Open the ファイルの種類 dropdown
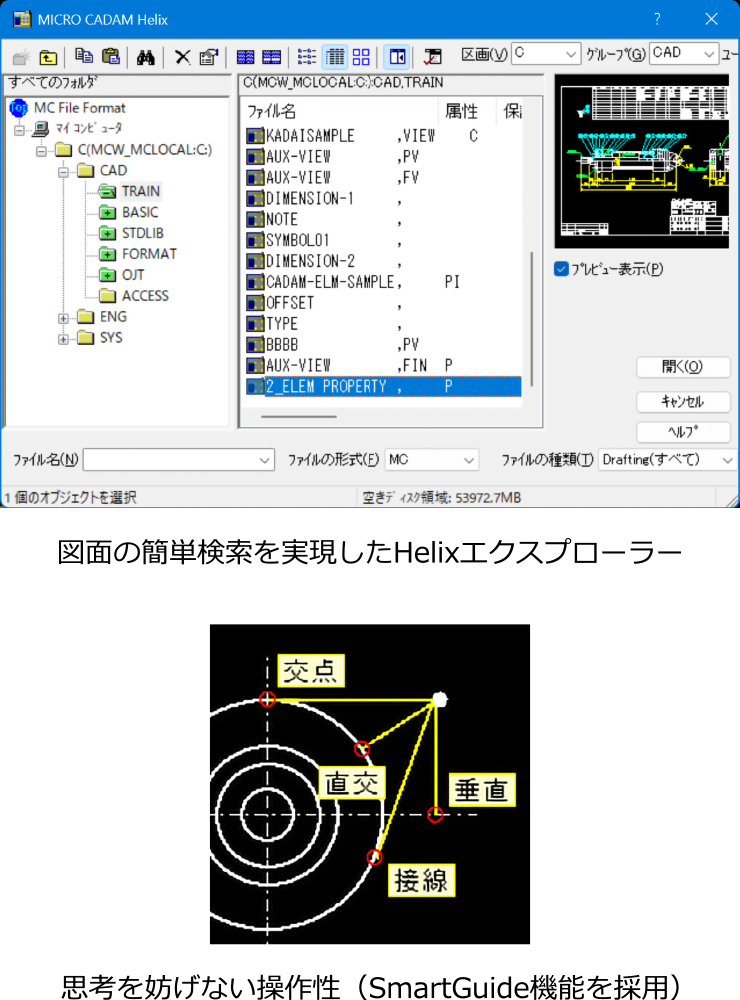Viewport: 740px width, 1000px height. (x=667, y=460)
